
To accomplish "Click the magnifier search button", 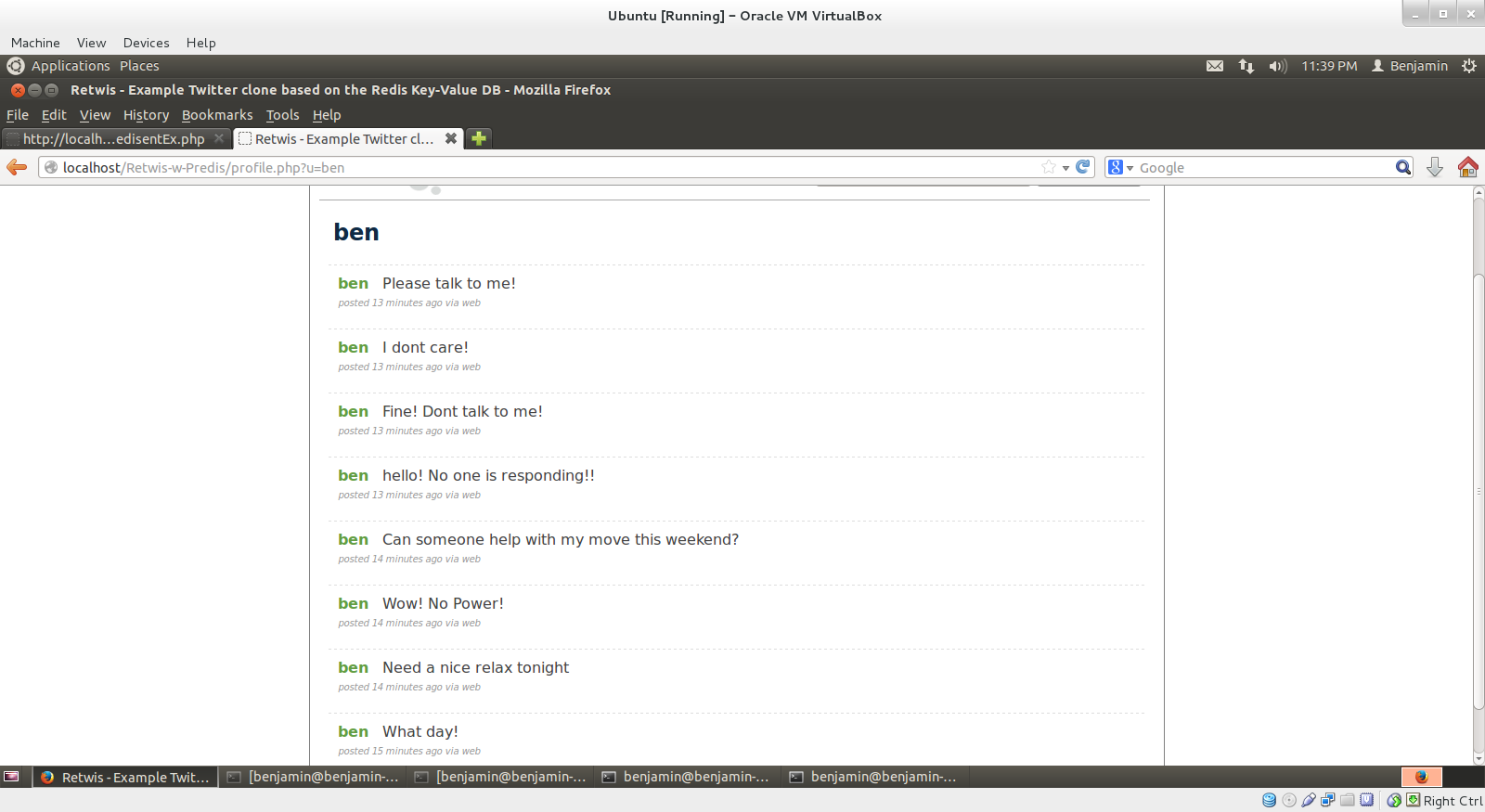I will (1403, 167).
